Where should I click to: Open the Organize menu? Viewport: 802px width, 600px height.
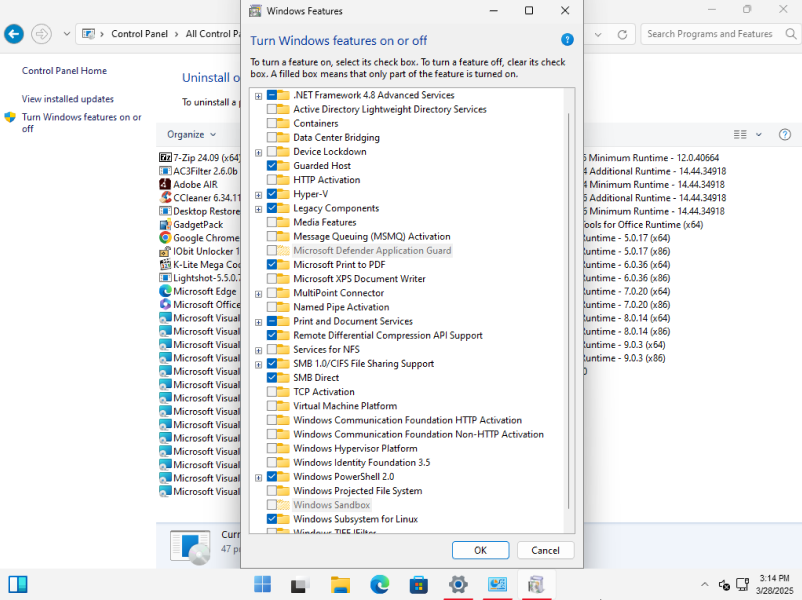(191, 135)
